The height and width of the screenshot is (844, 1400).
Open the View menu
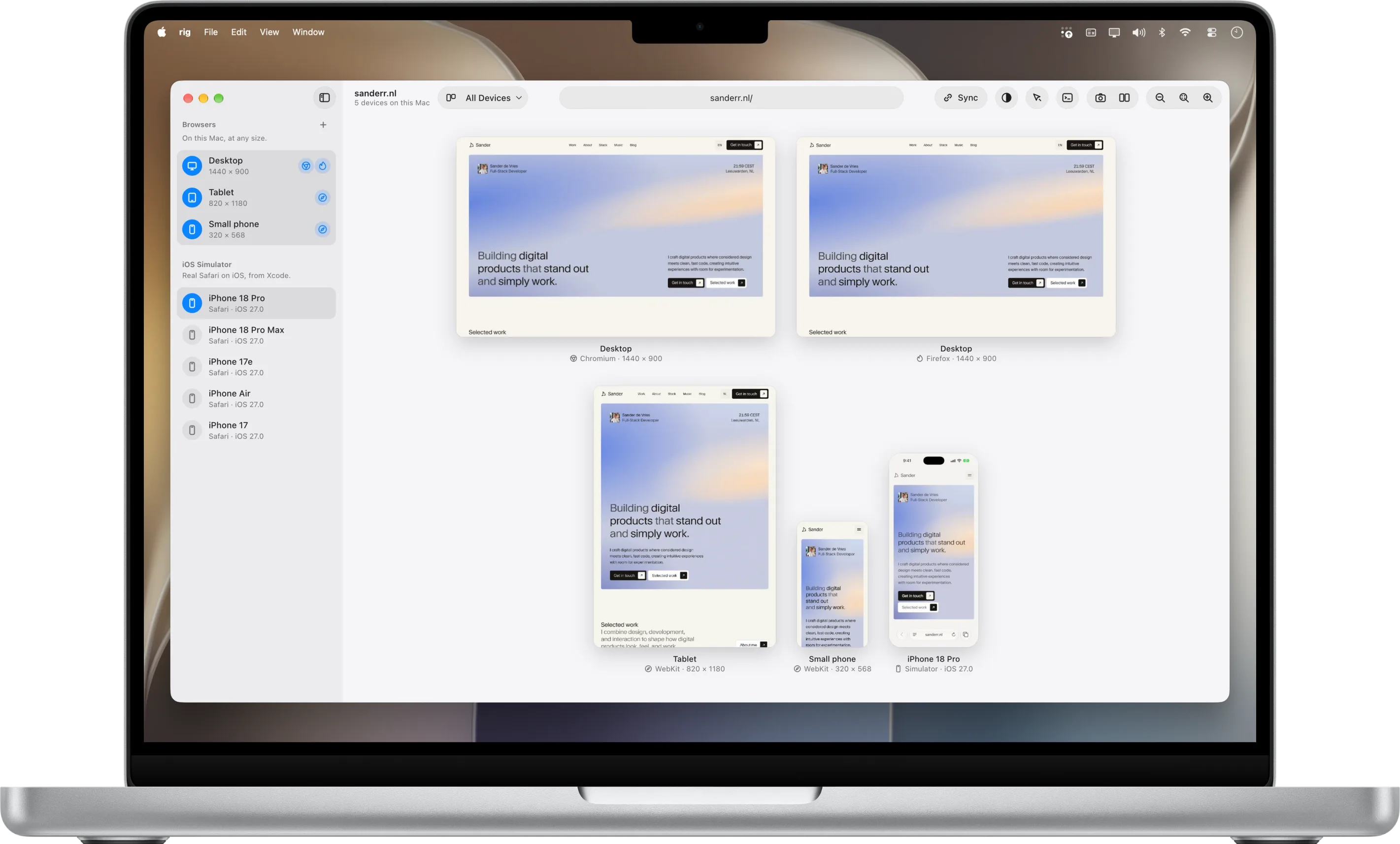click(269, 32)
